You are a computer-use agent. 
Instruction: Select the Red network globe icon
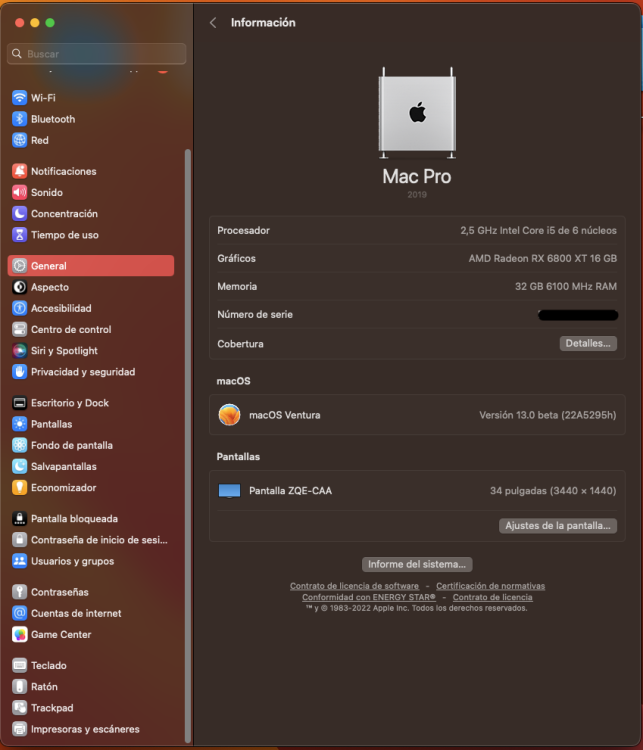coord(20,140)
